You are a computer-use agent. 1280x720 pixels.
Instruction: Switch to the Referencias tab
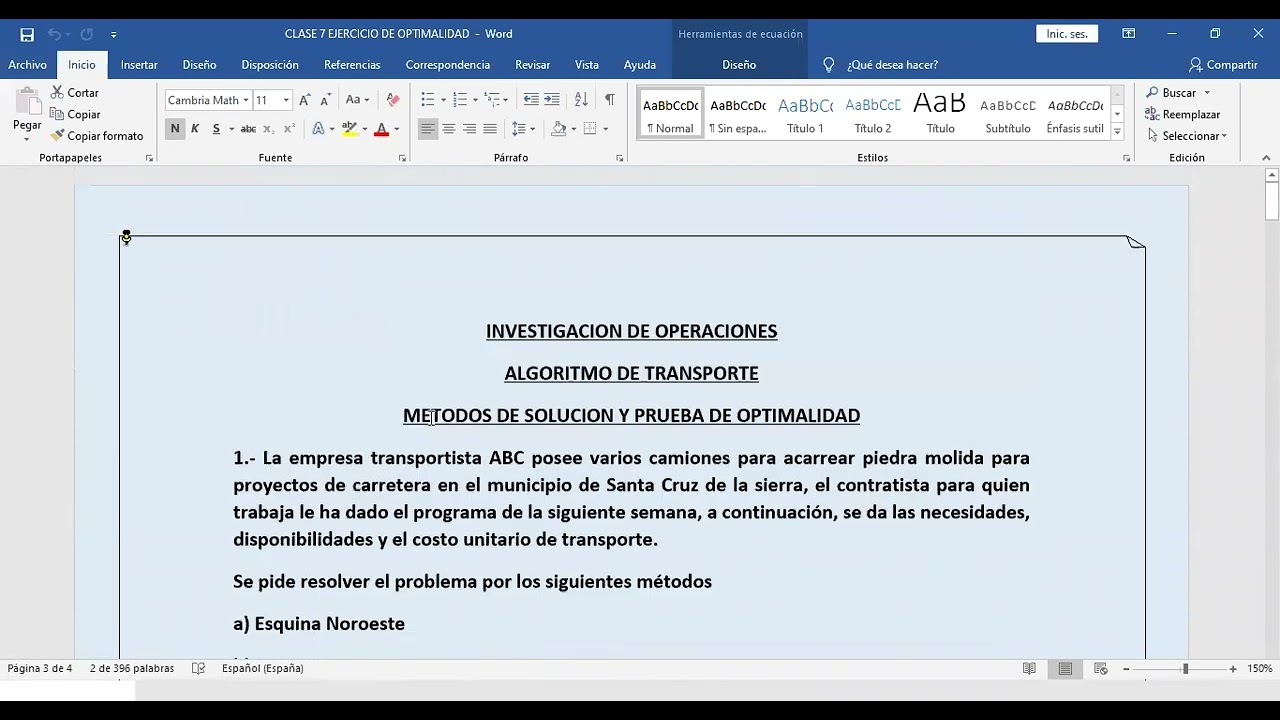tap(352, 64)
